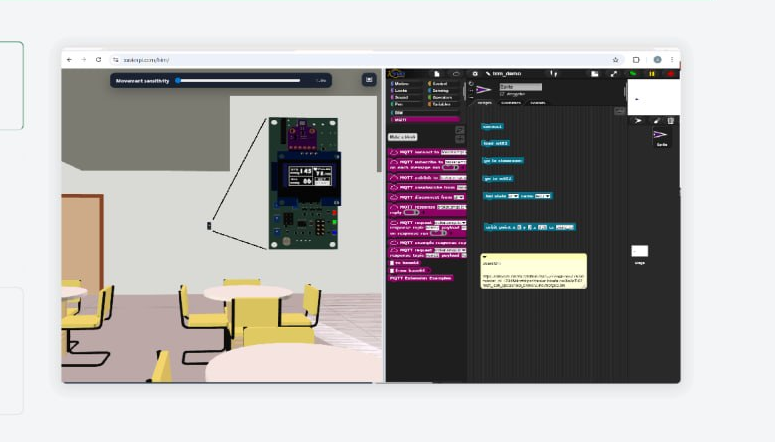The width and height of the screenshot is (775, 442).
Task: Click the palette search icon
Action: [x=460, y=130]
